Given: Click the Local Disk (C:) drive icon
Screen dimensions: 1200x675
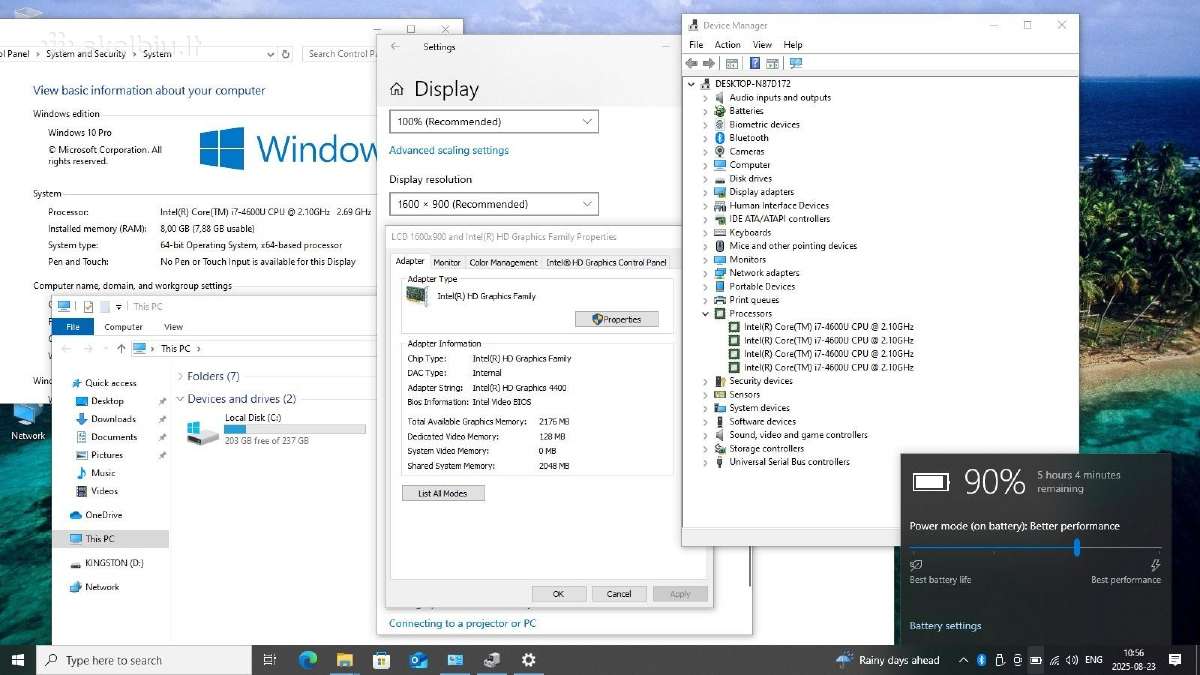Looking at the screenshot, I should tap(202, 432).
